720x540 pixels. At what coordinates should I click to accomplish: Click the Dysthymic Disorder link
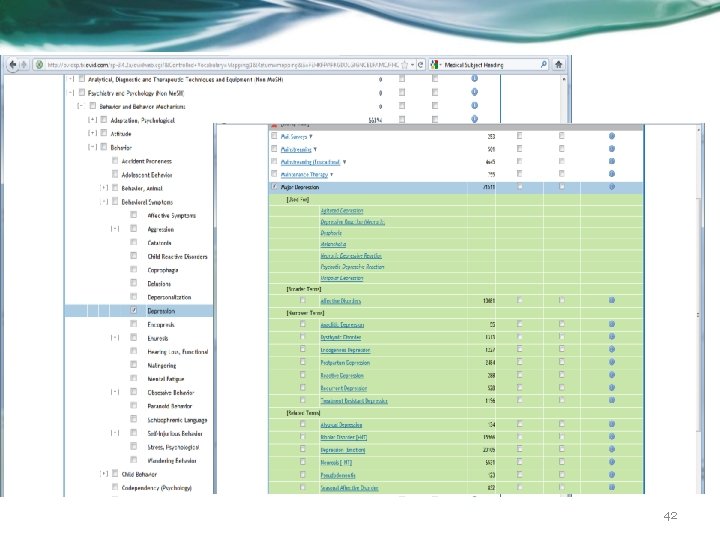tap(341, 338)
